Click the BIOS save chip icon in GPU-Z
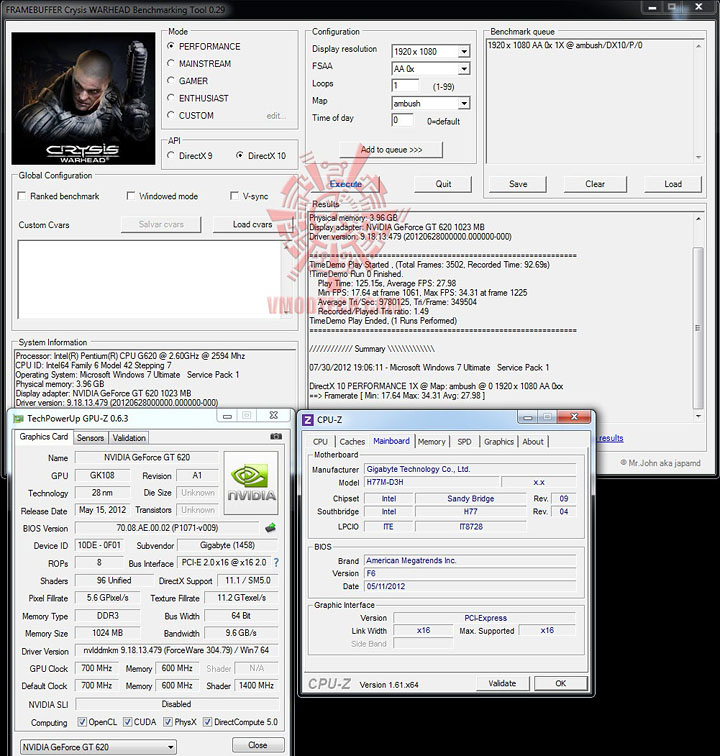The image size is (720, 756). [271, 528]
